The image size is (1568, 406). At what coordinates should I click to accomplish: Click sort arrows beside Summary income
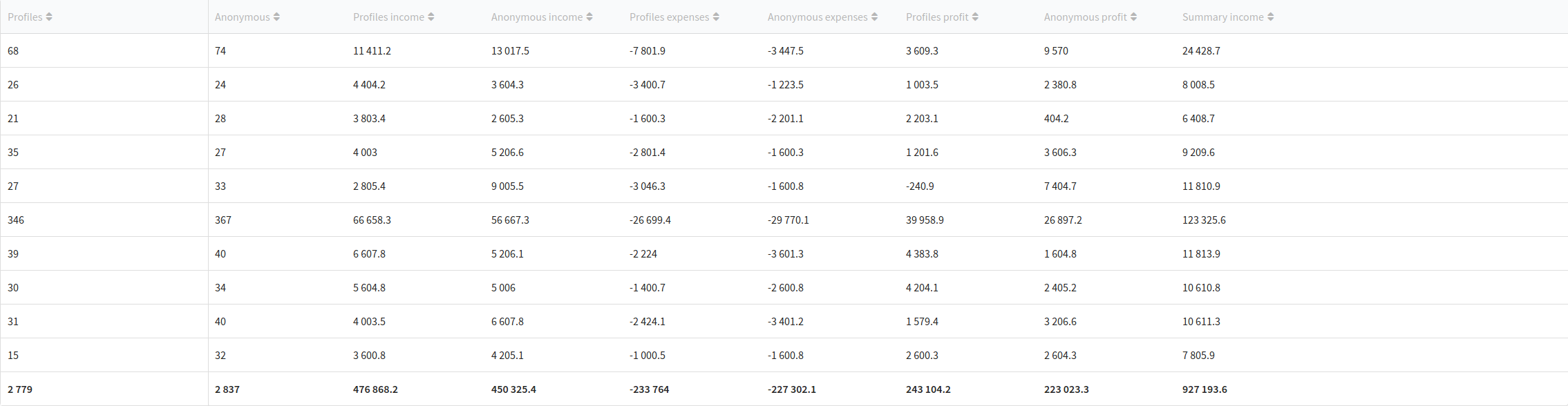click(1270, 17)
